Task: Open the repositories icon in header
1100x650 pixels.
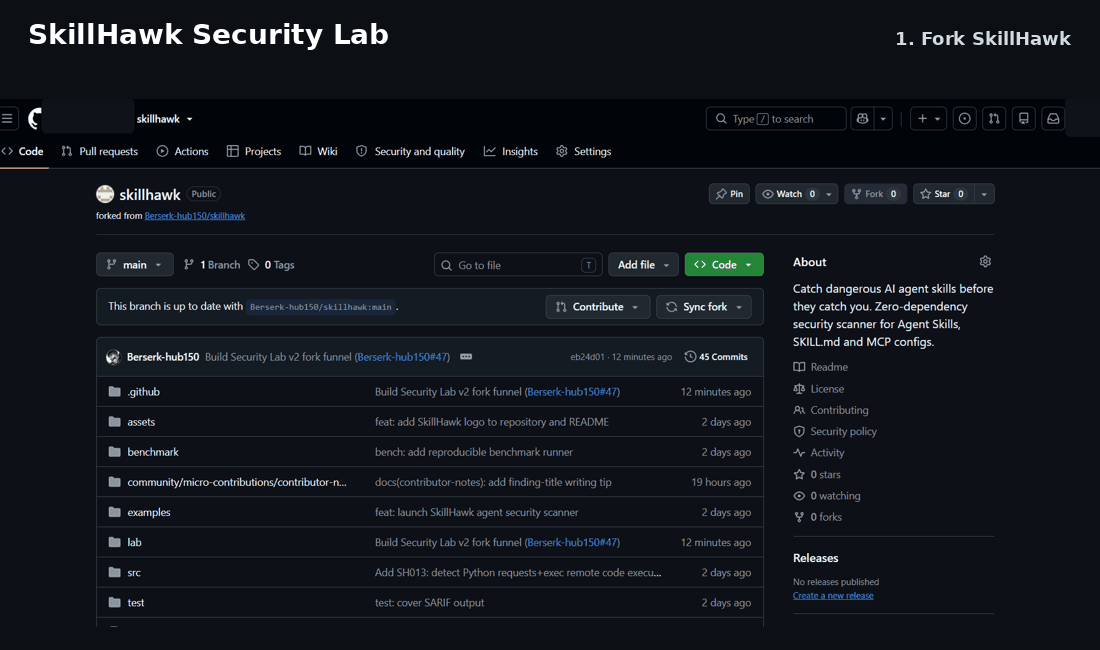Action: point(1024,119)
